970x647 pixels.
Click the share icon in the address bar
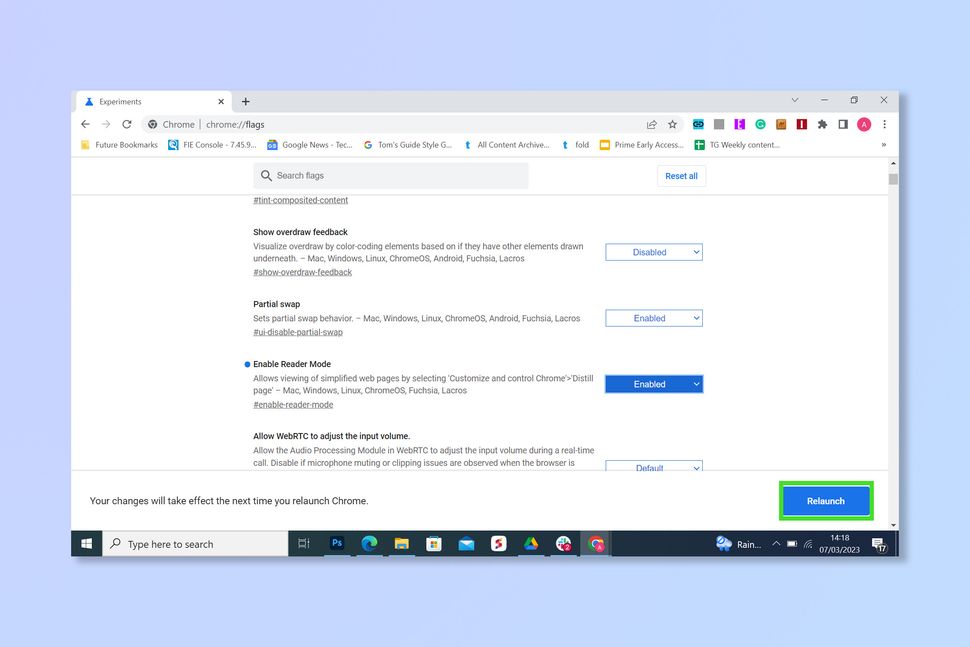click(653, 124)
